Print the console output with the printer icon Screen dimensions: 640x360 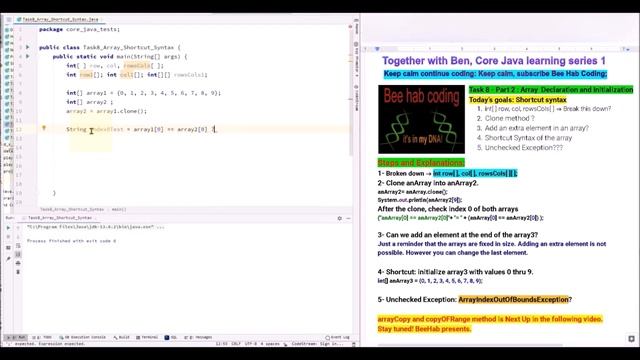(18, 263)
